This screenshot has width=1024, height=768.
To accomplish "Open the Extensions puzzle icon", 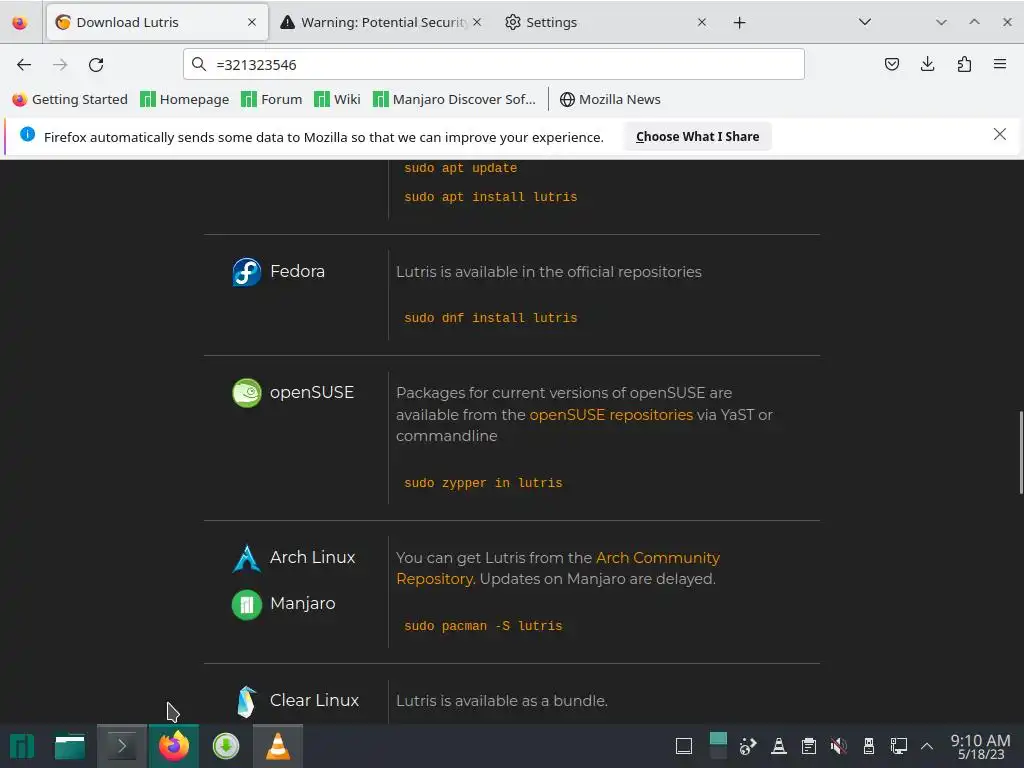I will 964,64.
